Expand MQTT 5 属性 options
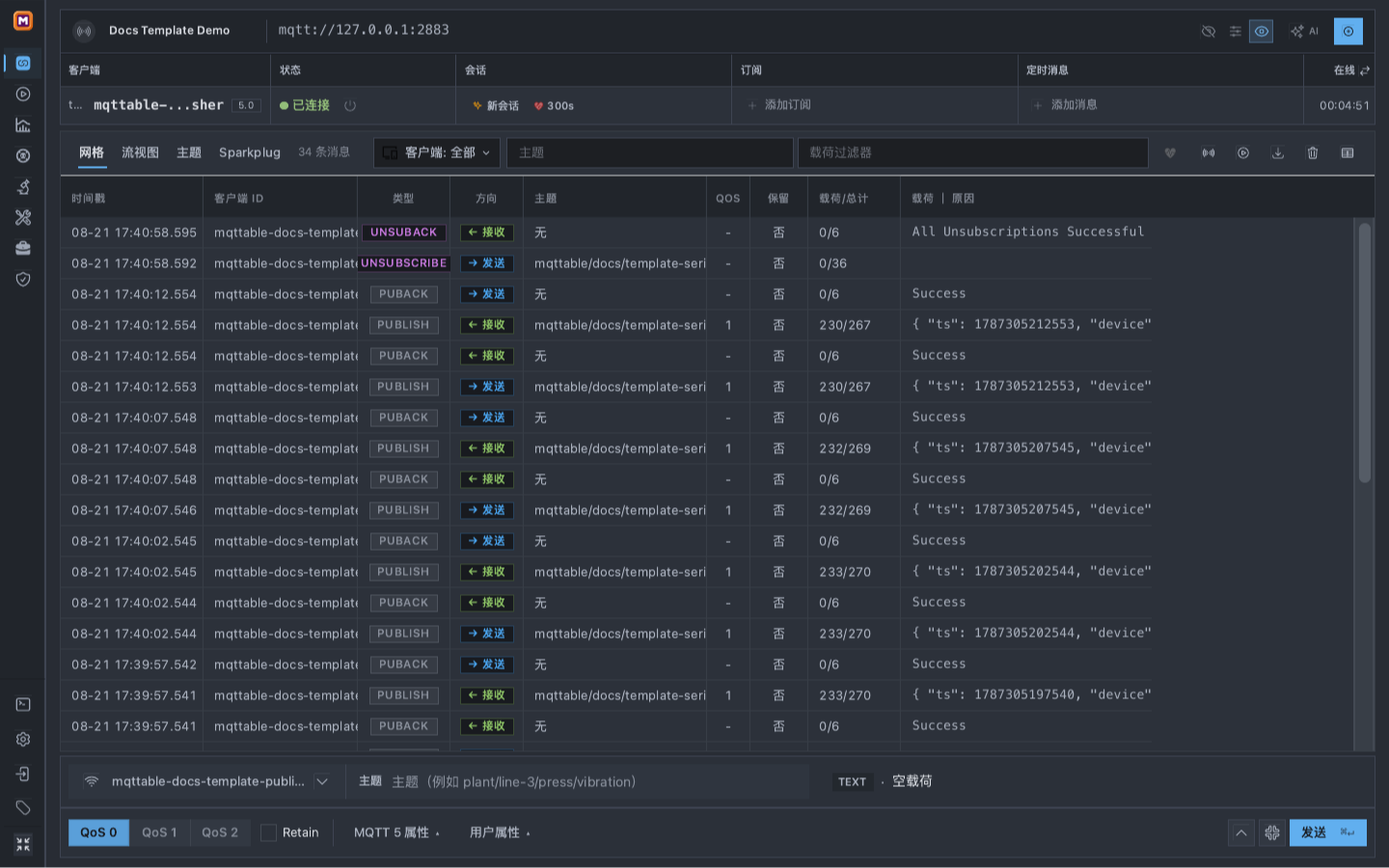The image size is (1389, 868). pos(396,832)
